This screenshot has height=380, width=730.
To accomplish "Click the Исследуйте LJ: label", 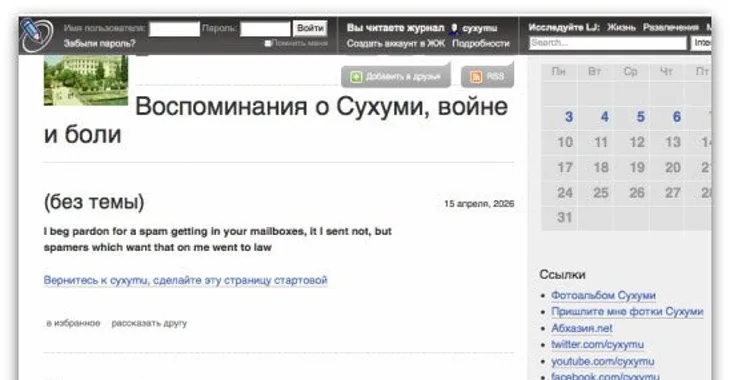I will 564,27.
